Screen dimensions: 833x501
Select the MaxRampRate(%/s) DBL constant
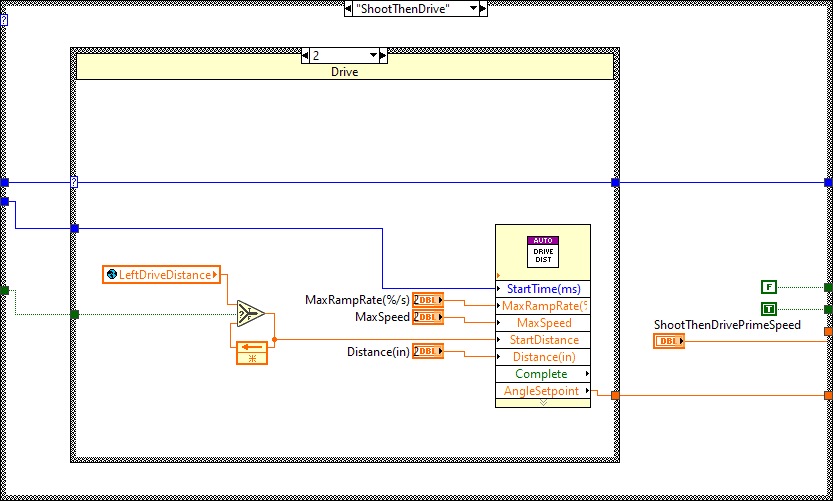[428, 301]
